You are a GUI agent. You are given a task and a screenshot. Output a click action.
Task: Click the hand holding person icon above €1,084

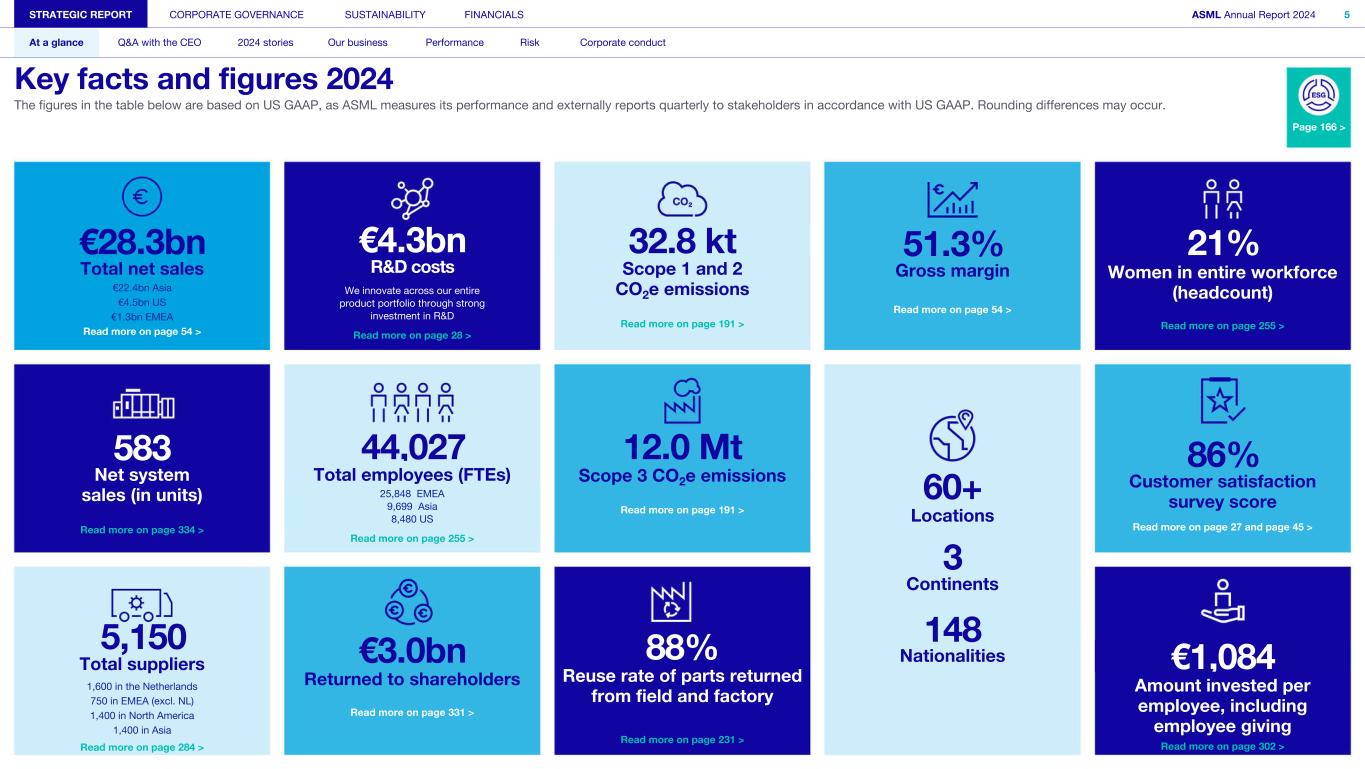pyautogui.click(x=1222, y=602)
